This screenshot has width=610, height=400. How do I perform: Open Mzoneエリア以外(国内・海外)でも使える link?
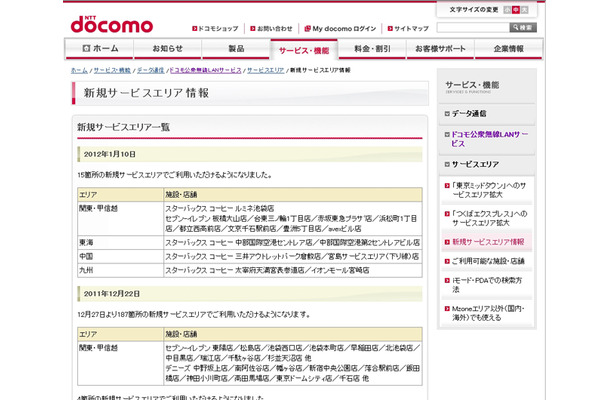tap(488, 313)
